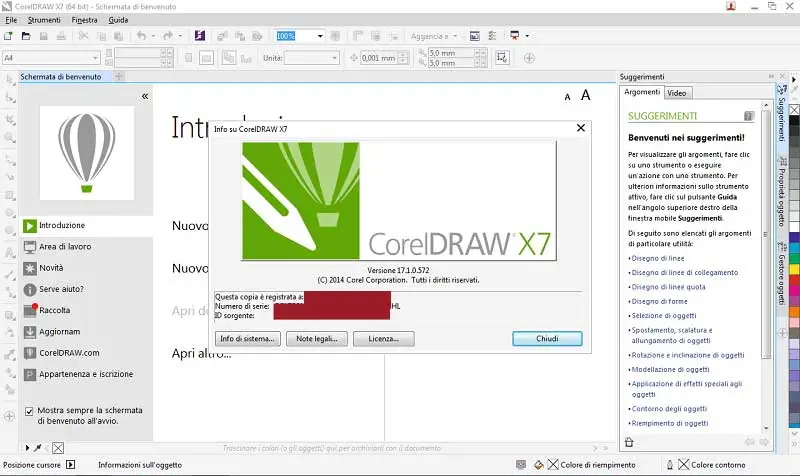This screenshot has width=800, height=476.
Task: Click the nudge distance field 0,001 mm
Action: pos(379,58)
